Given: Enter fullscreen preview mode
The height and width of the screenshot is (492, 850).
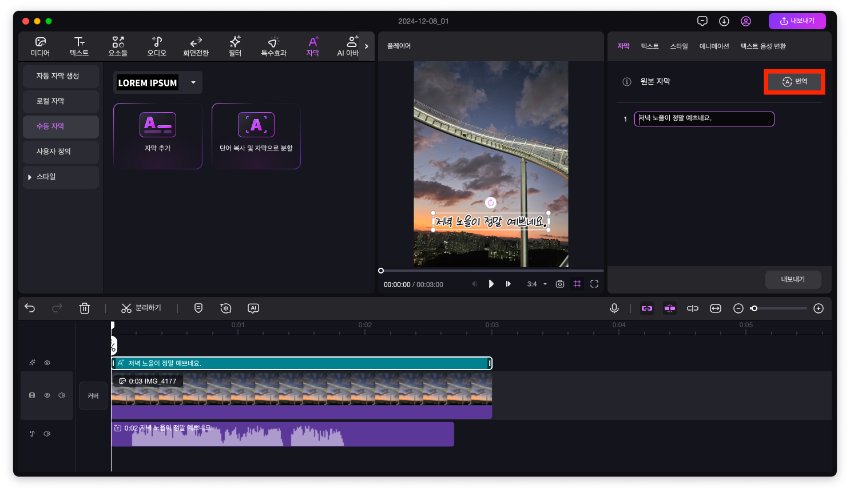Looking at the screenshot, I should click(594, 284).
